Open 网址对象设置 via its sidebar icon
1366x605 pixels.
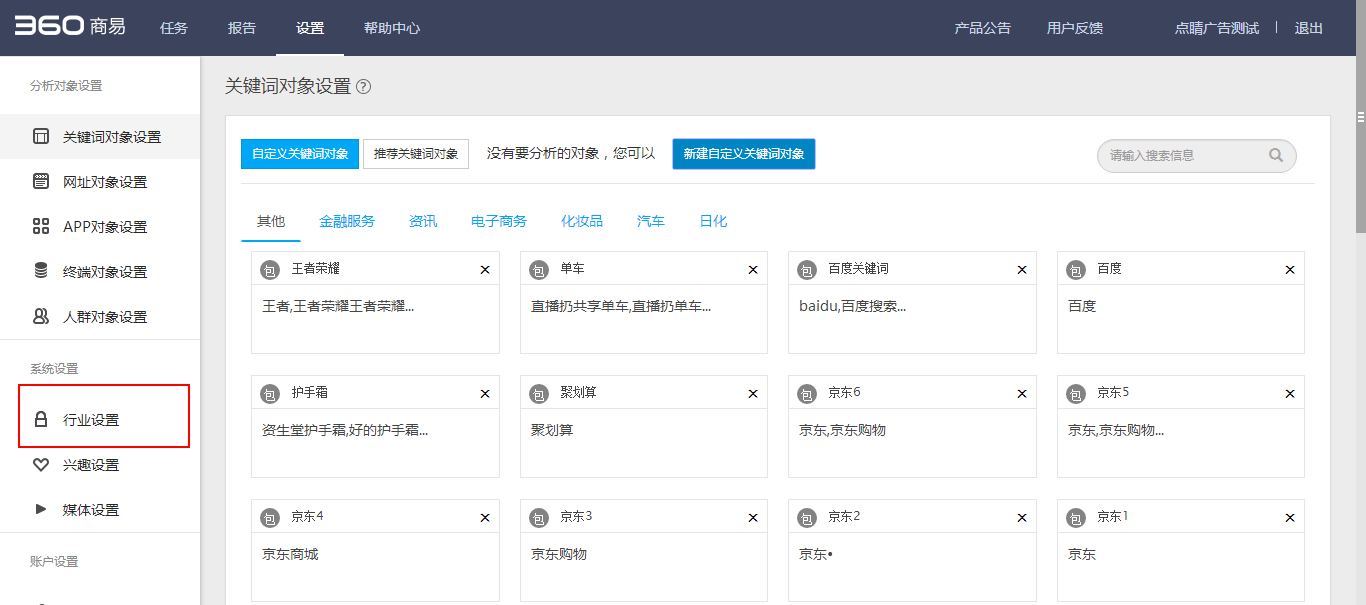pos(41,182)
